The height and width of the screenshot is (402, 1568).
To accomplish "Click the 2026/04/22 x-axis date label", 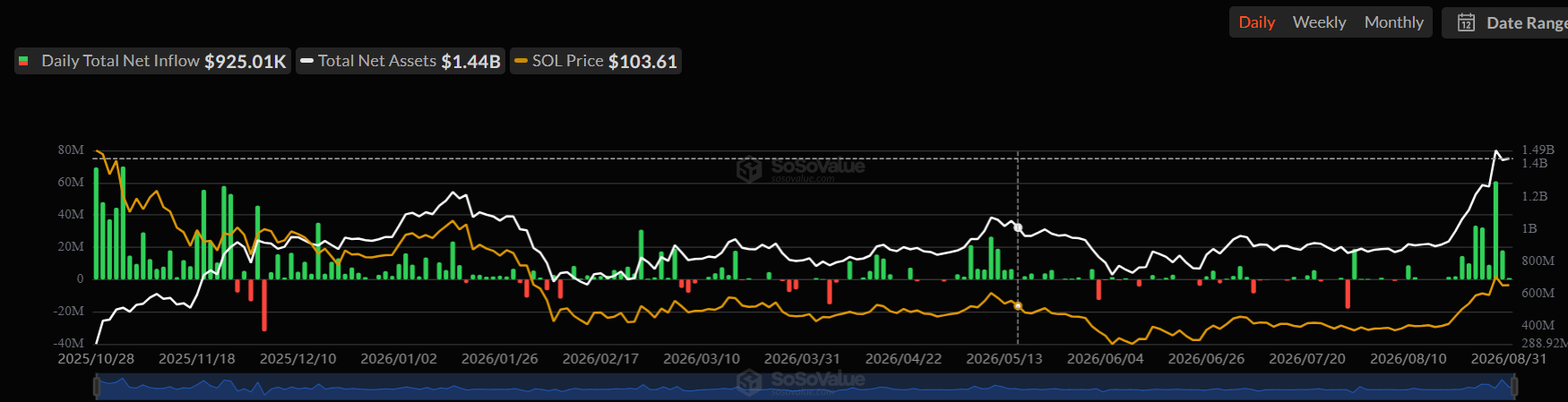I will [x=903, y=359].
